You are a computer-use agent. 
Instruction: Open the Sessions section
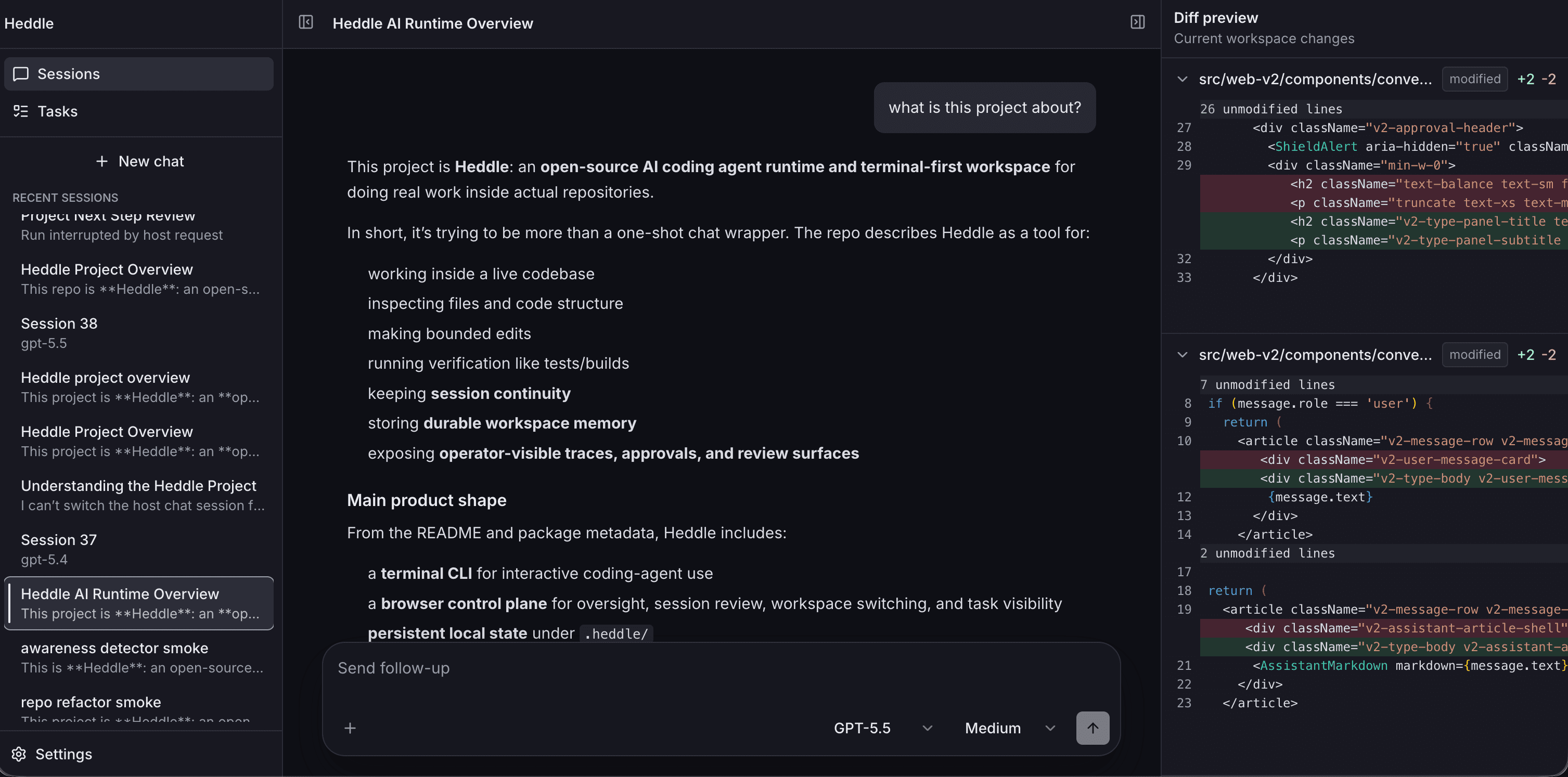coord(139,74)
